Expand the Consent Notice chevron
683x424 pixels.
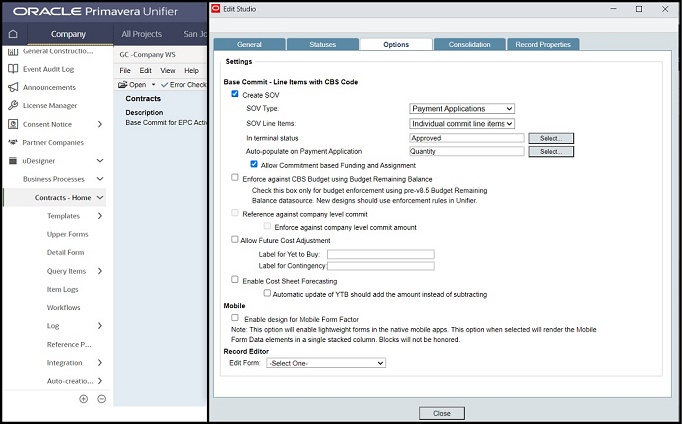click(100, 124)
